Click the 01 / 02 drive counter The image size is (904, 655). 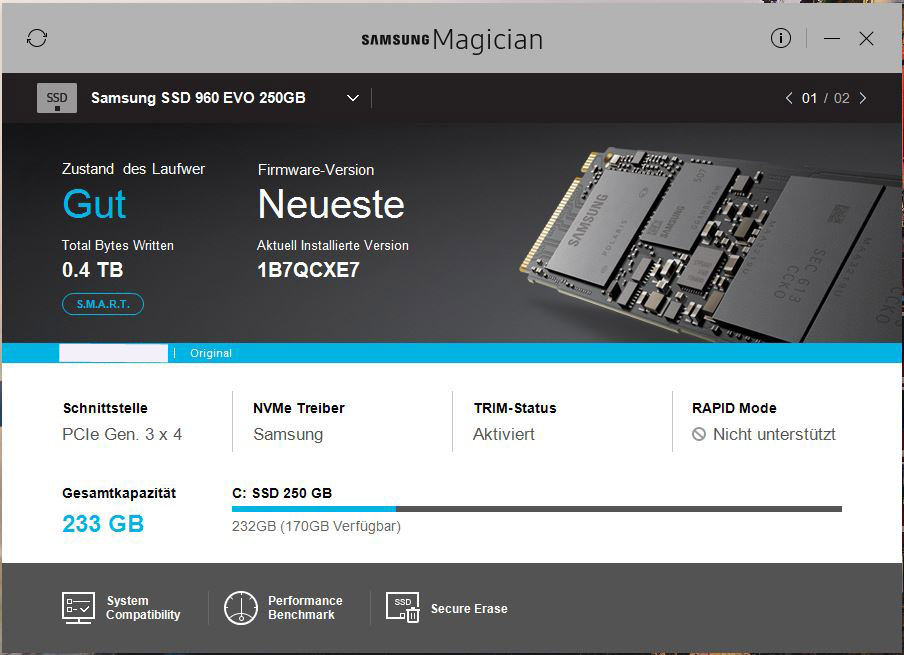tap(826, 98)
